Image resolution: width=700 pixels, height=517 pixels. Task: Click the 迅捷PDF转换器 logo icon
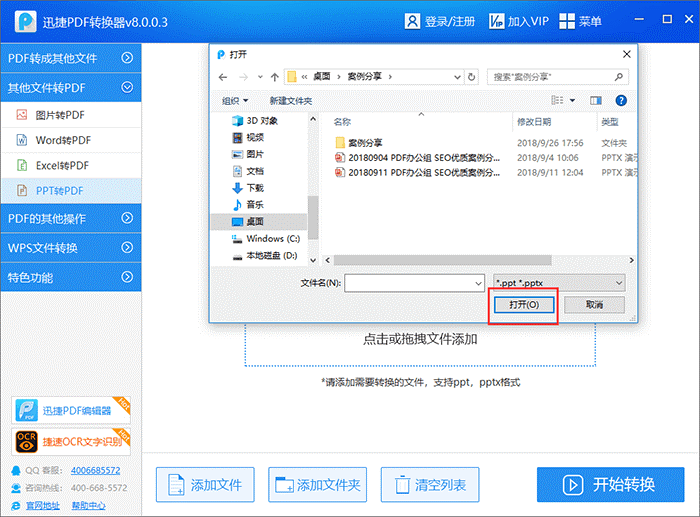point(25,21)
